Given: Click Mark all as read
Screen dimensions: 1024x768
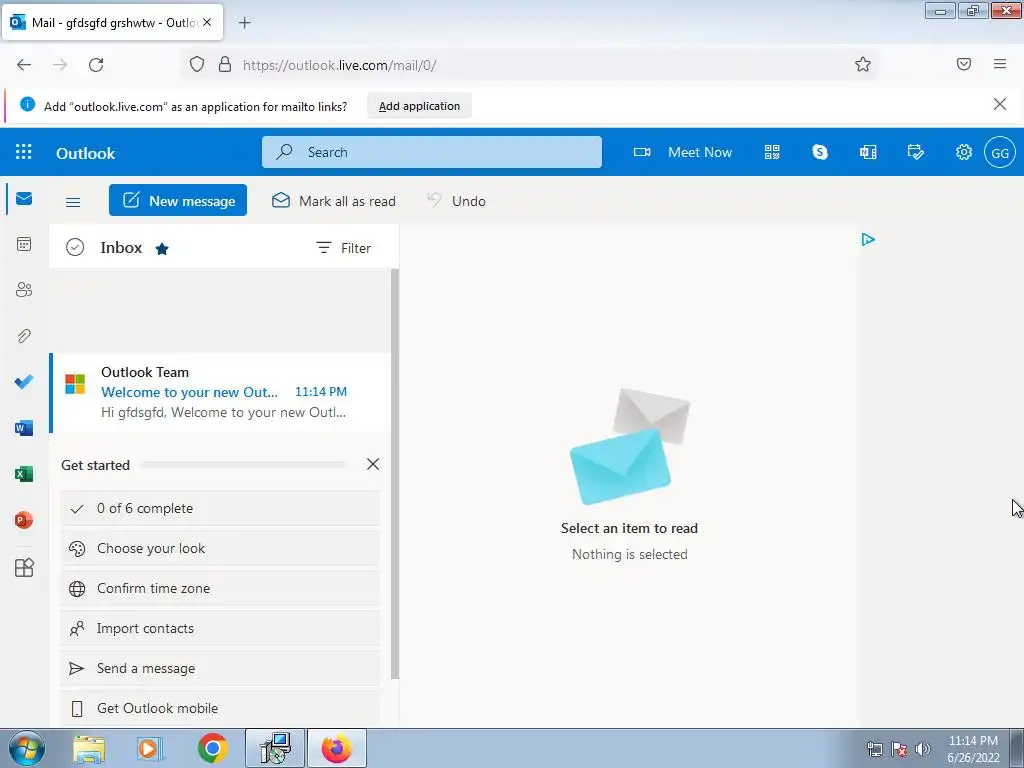Looking at the screenshot, I should (334, 200).
